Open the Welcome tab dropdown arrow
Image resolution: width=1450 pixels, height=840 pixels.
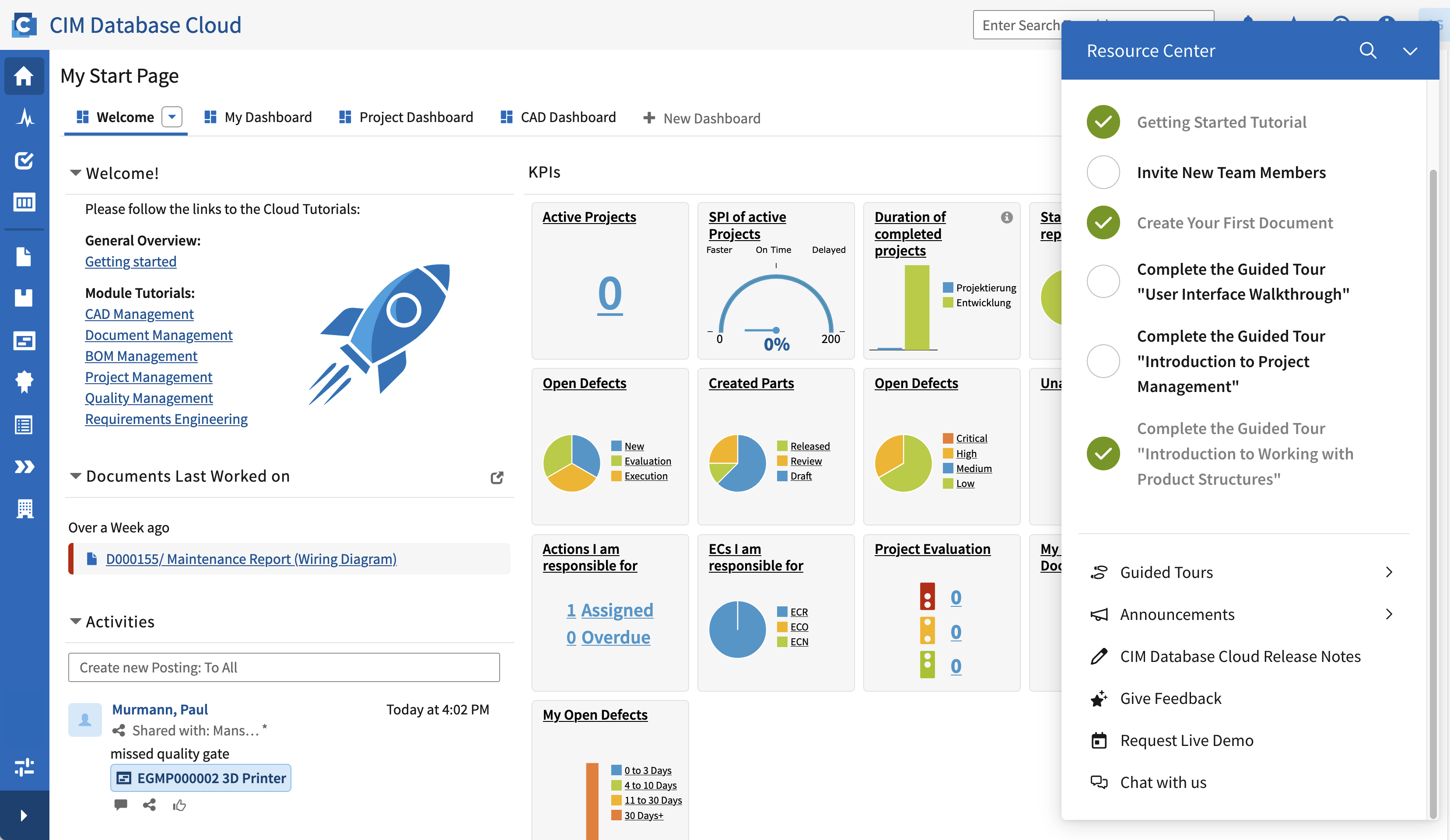pyautogui.click(x=172, y=117)
